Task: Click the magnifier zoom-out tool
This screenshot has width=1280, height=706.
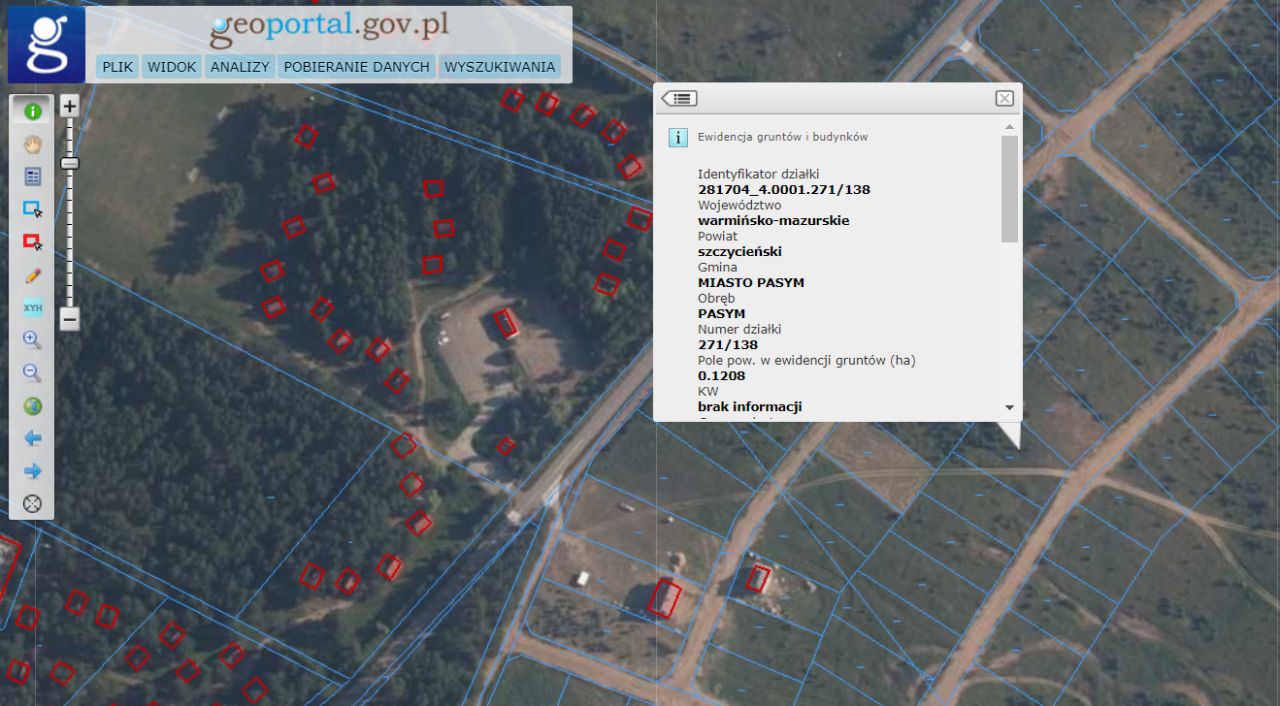Action: point(32,373)
